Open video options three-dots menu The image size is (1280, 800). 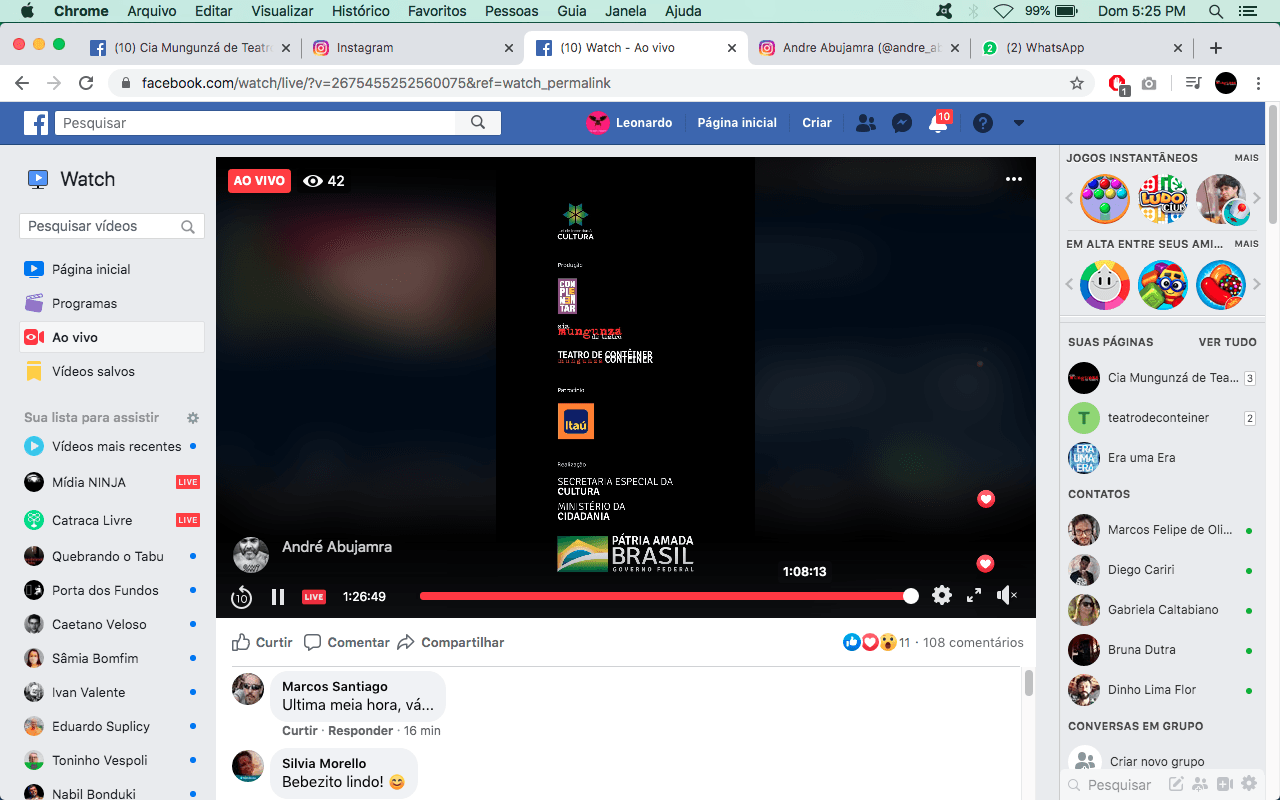pyautogui.click(x=1014, y=179)
